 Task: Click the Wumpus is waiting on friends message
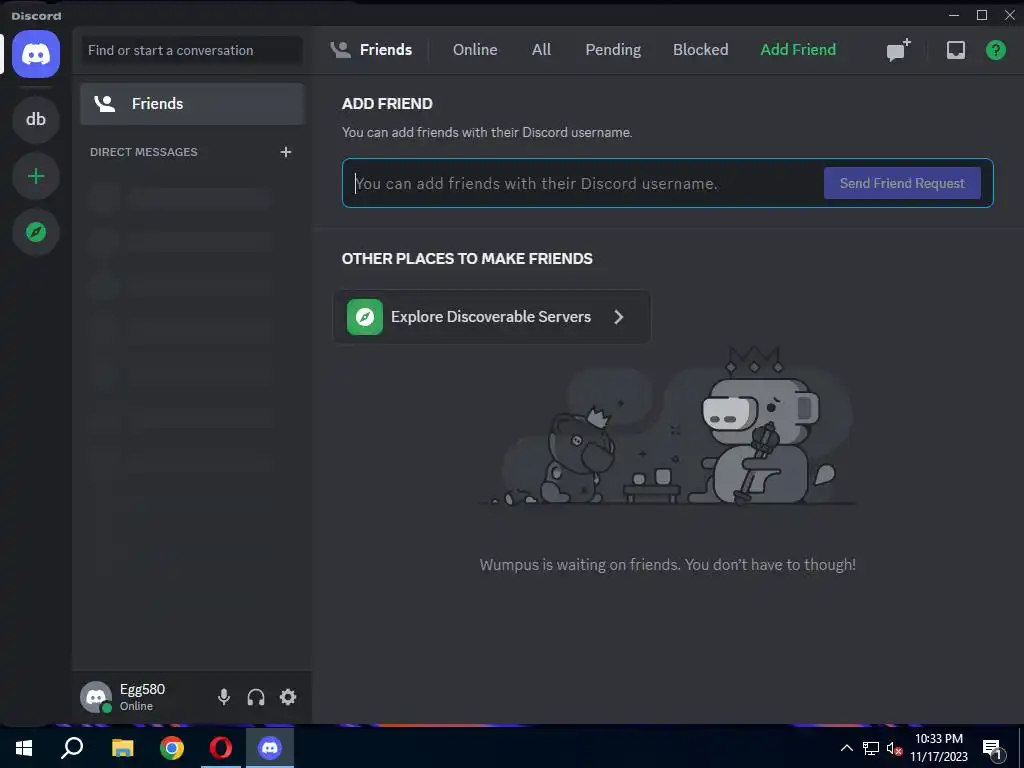point(667,565)
